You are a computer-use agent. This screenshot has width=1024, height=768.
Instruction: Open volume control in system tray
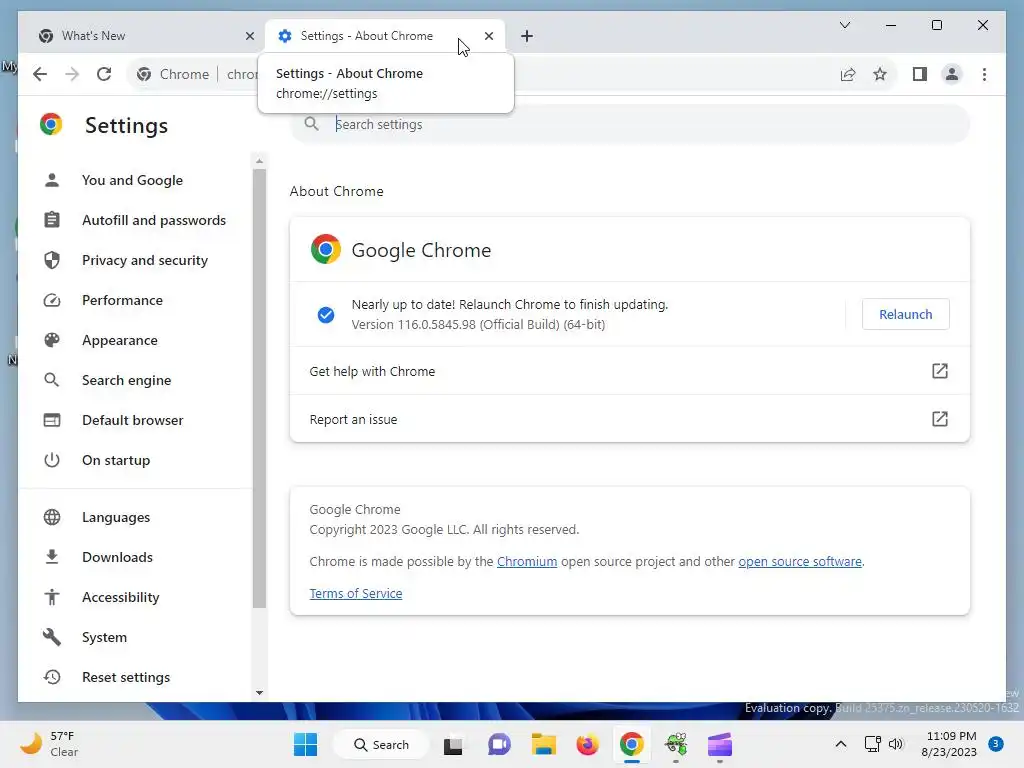pos(896,744)
